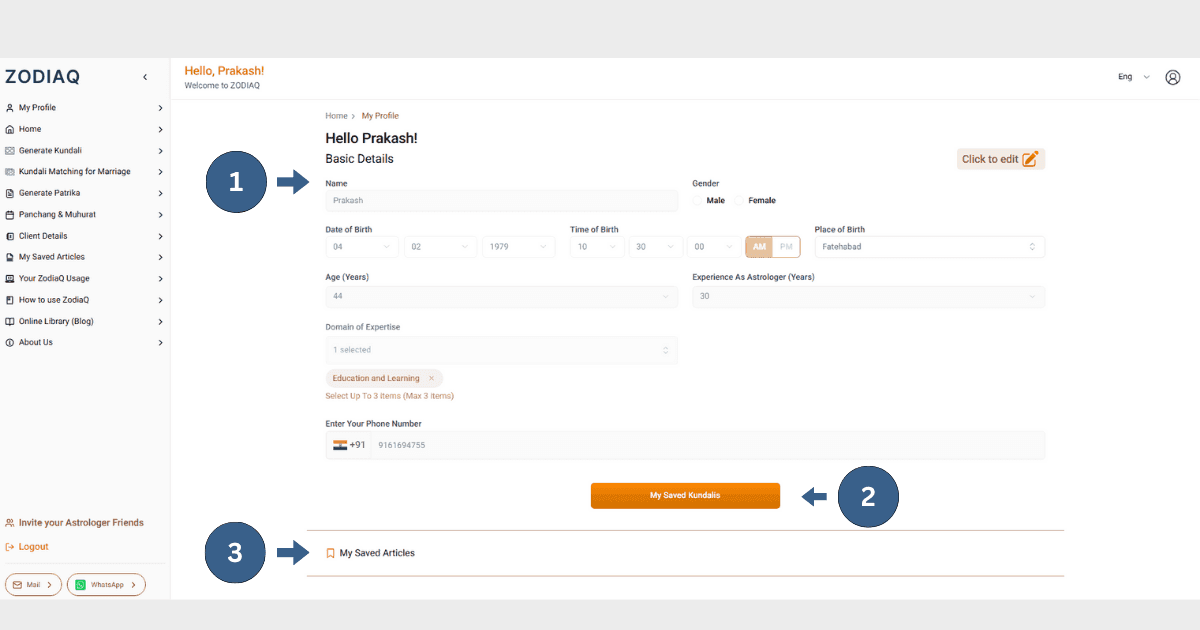Click the My Saved Kundalis button
Viewport: 1200px width, 630px height.
[685, 495]
